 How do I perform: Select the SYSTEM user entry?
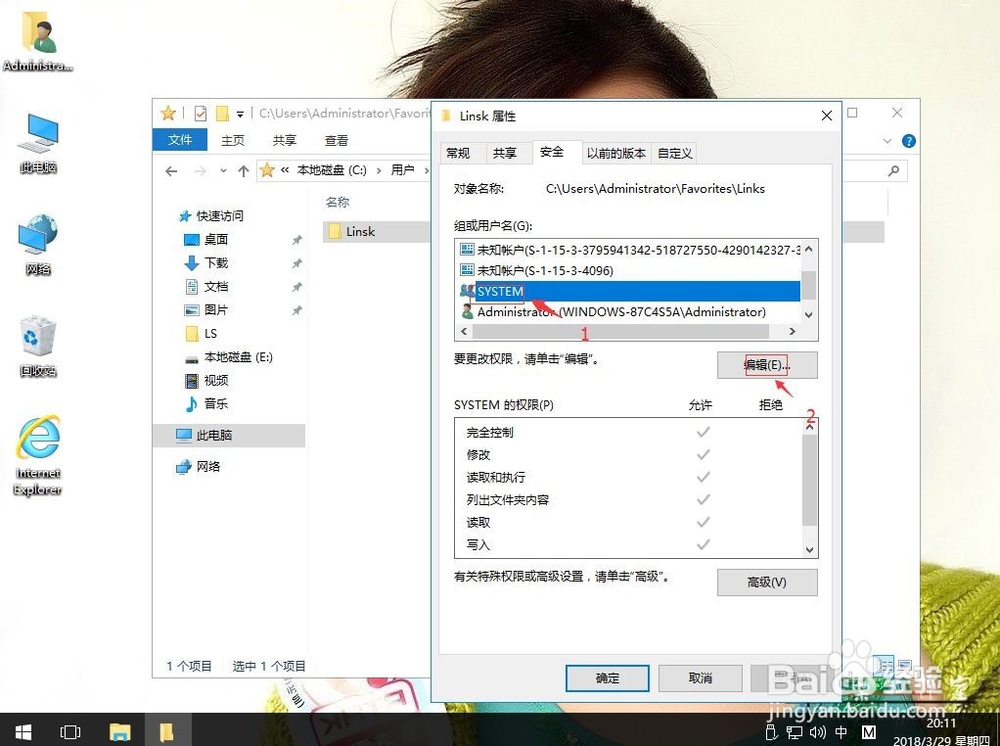point(629,291)
